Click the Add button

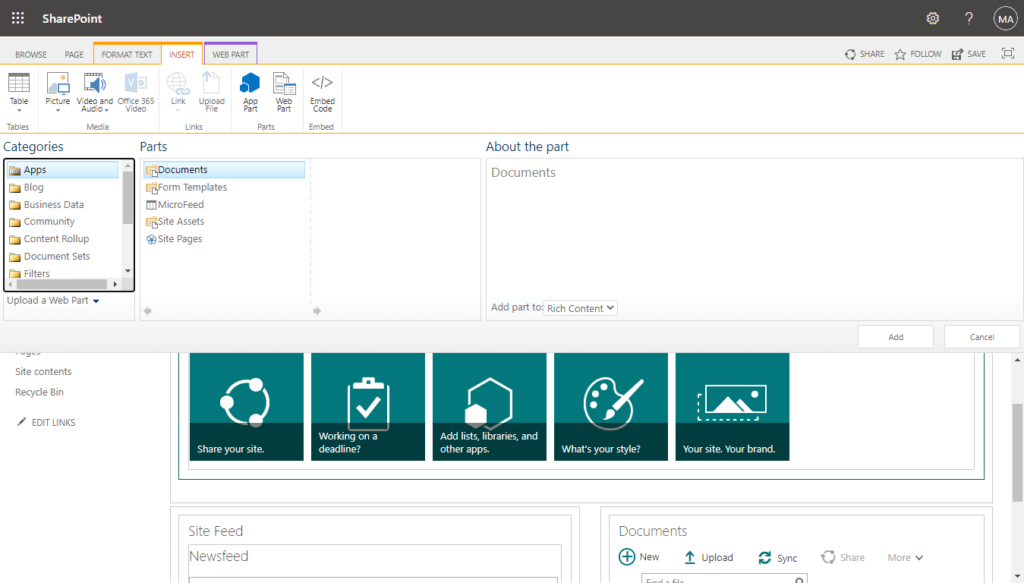click(x=895, y=337)
